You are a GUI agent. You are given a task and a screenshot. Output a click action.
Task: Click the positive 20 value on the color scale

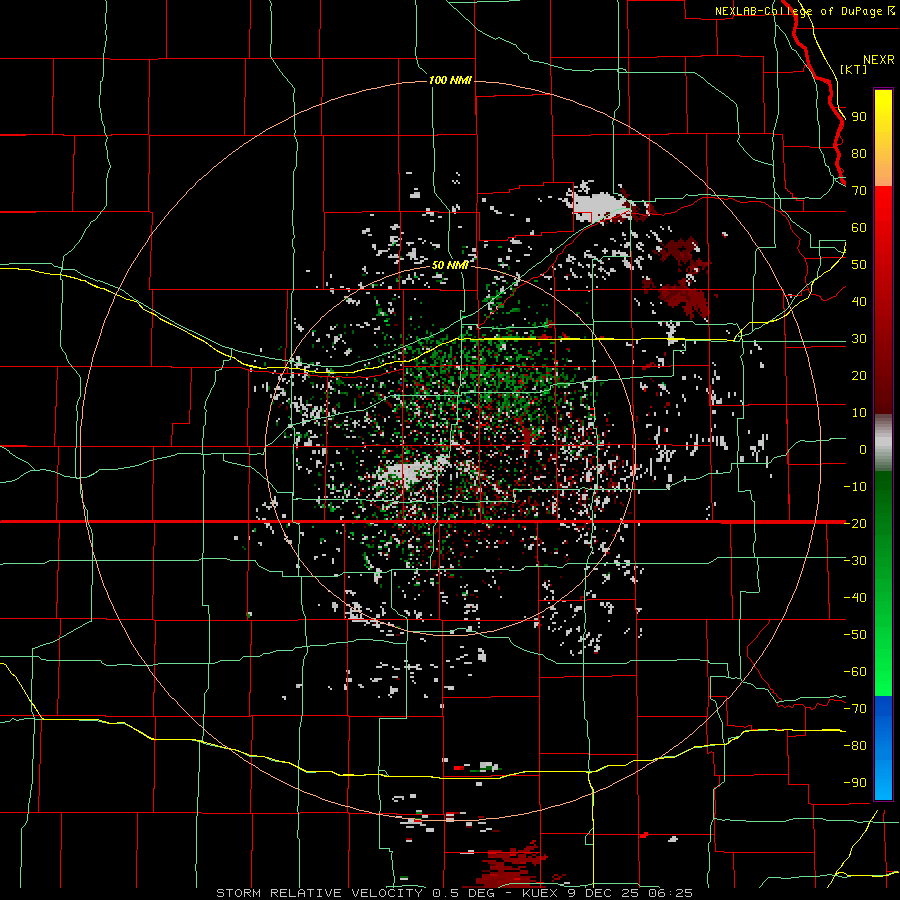(x=859, y=376)
